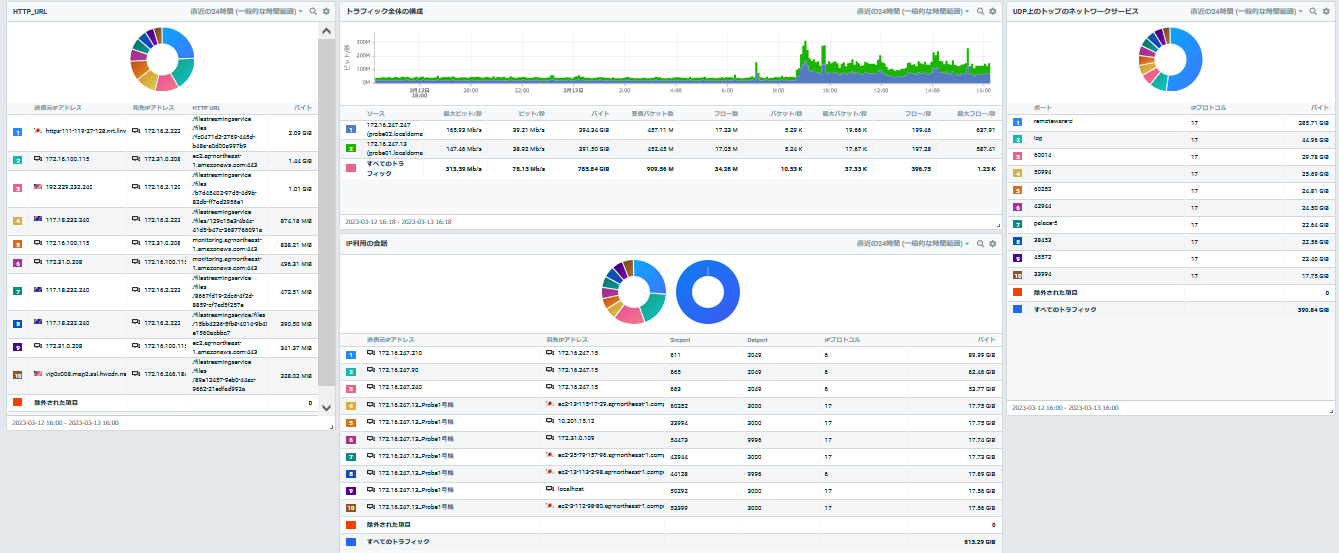Click search magnifier in HTTP_URL widget
The image size is (1339, 553).
pos(313,11)
